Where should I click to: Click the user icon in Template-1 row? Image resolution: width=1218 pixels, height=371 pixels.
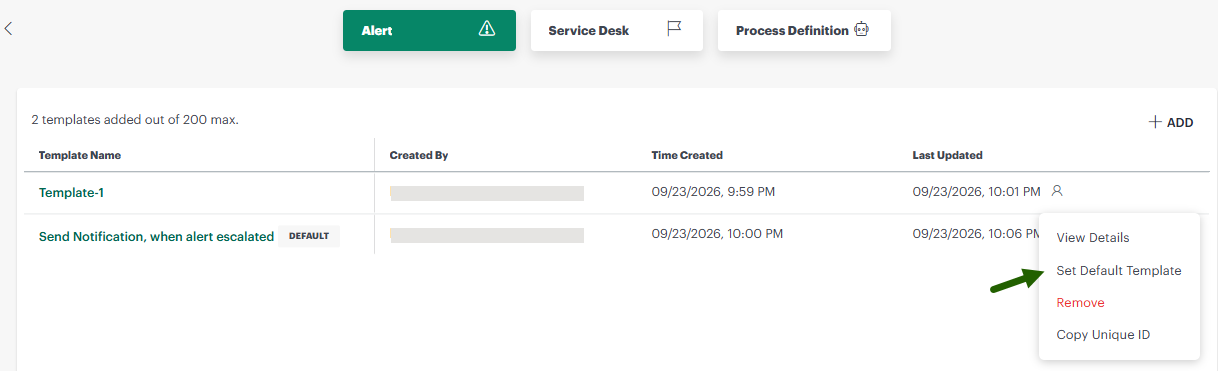[1057, 190]
